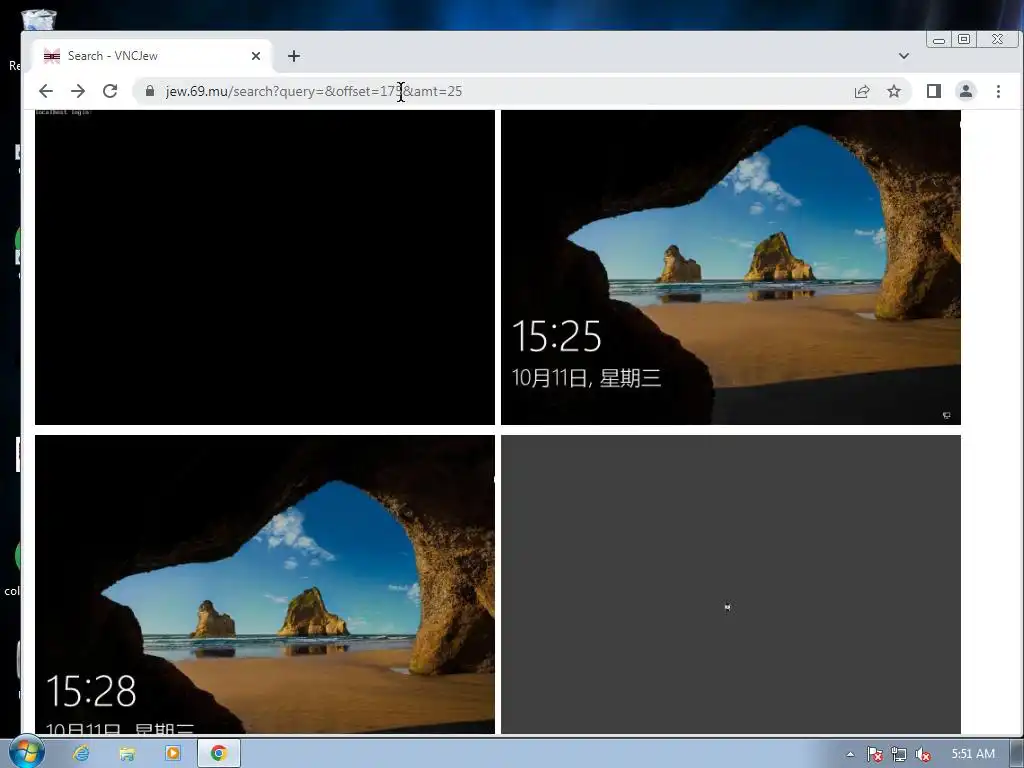The image size is (1024, 768).
Task: Share this page using the share icon
Action: click(x=862, y=91)
